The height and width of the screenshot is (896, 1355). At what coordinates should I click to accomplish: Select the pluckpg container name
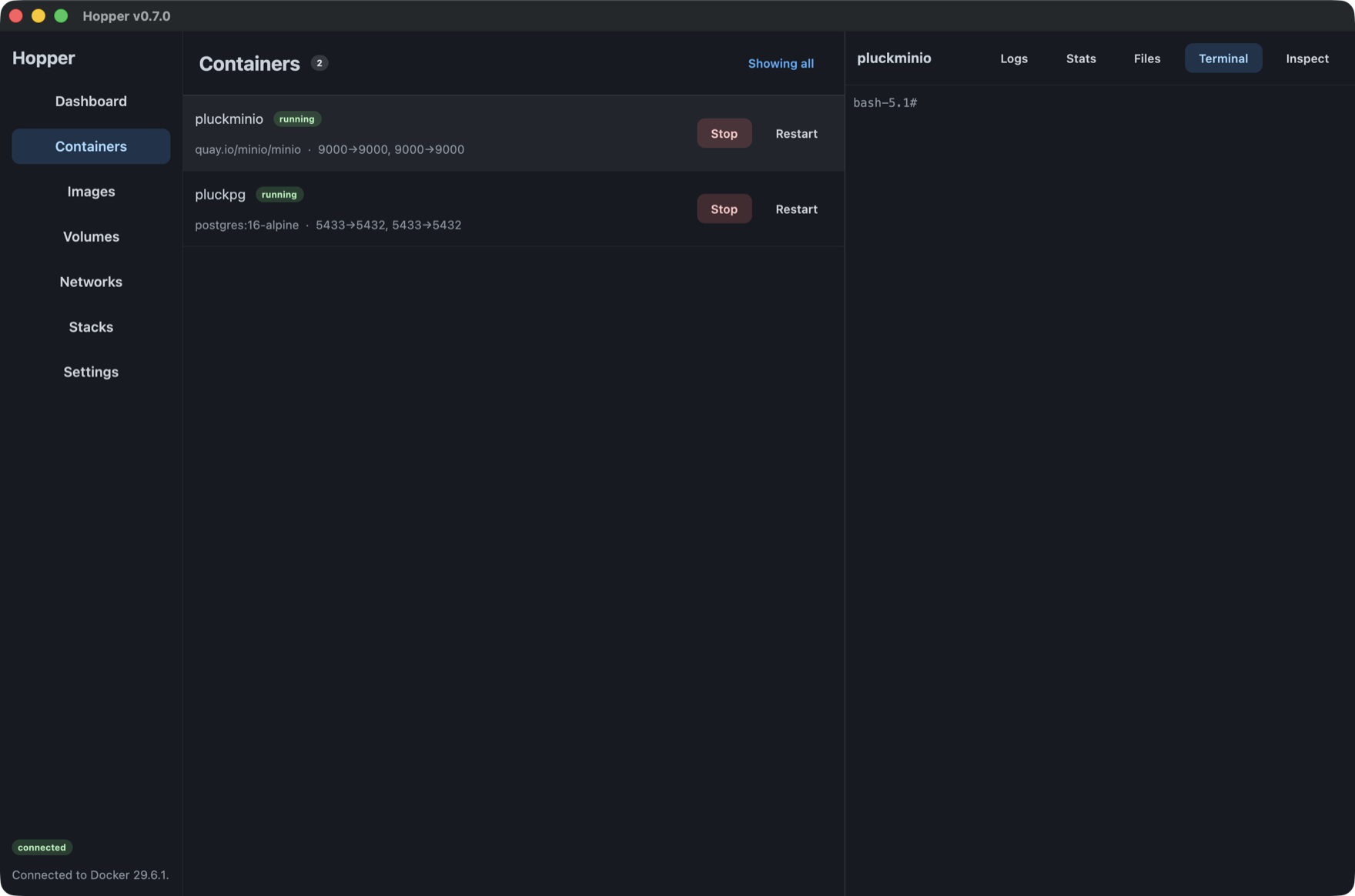tap(220, 195)
